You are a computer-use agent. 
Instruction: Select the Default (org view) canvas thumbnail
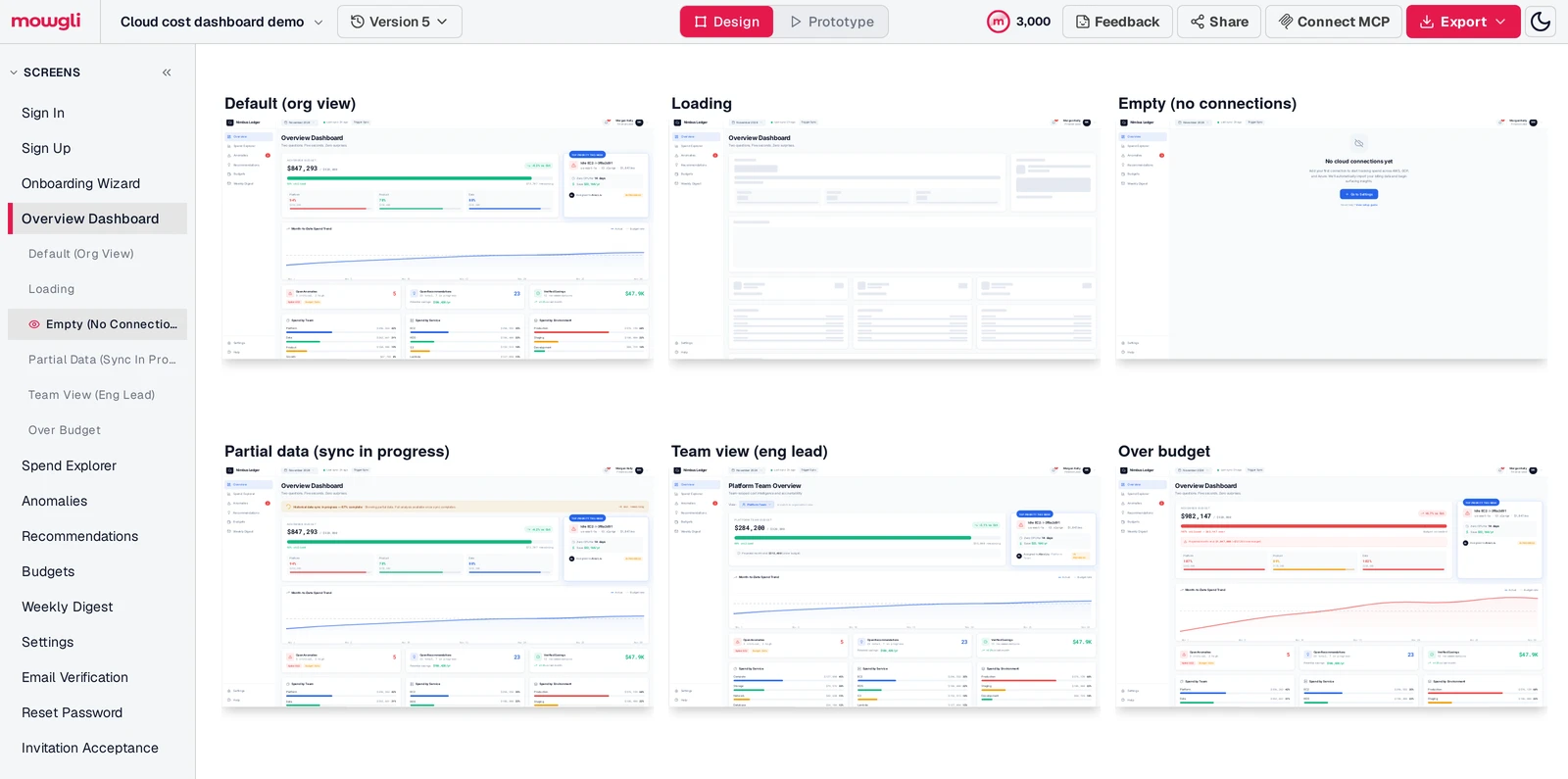click(x=437, y=238)
